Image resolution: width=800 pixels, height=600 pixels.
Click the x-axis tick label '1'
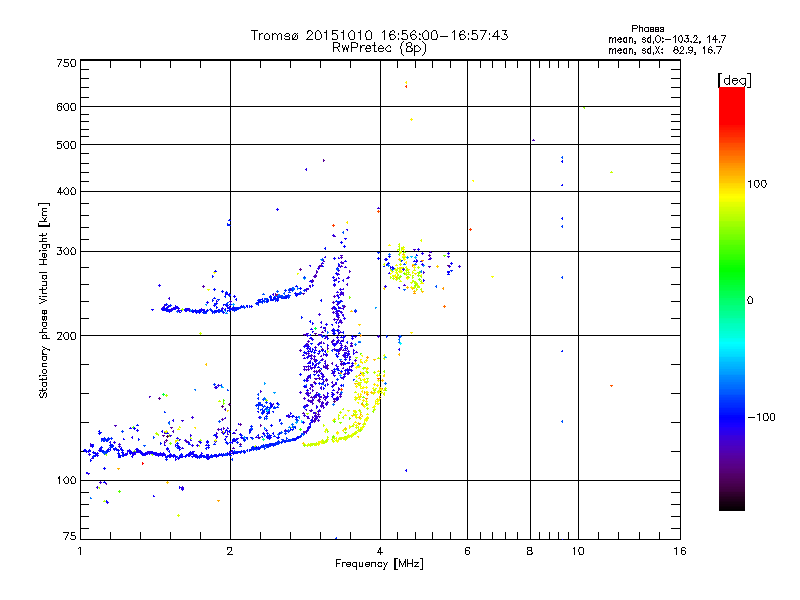coord(80,551)
